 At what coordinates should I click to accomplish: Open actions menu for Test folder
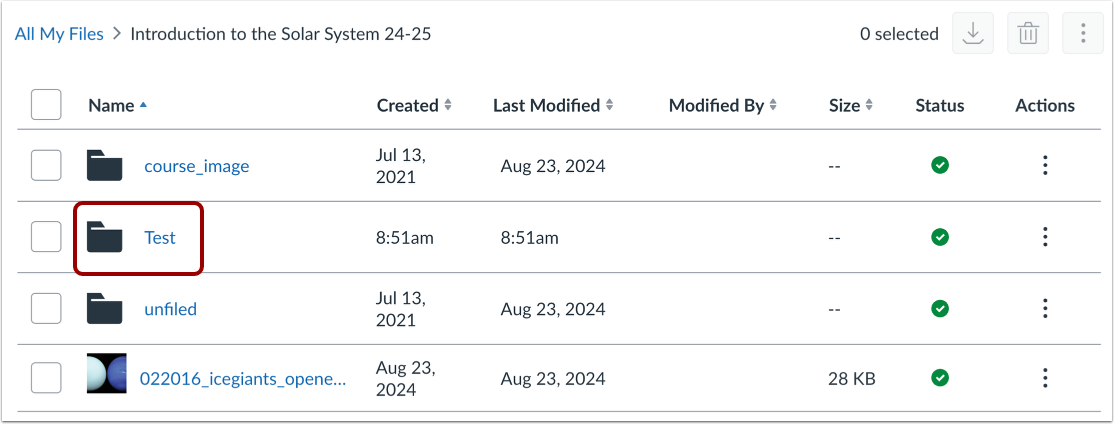coord(1044,237)
